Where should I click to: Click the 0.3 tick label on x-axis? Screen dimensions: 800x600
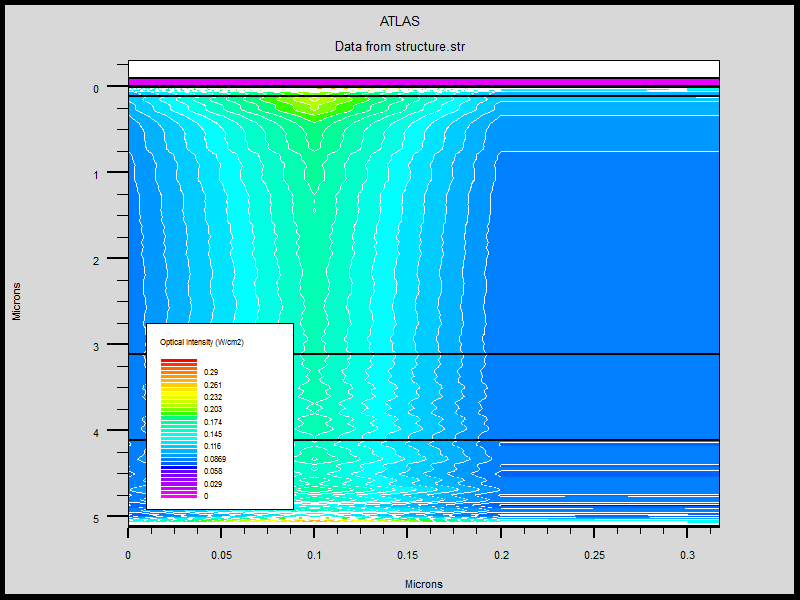point(687,553)
